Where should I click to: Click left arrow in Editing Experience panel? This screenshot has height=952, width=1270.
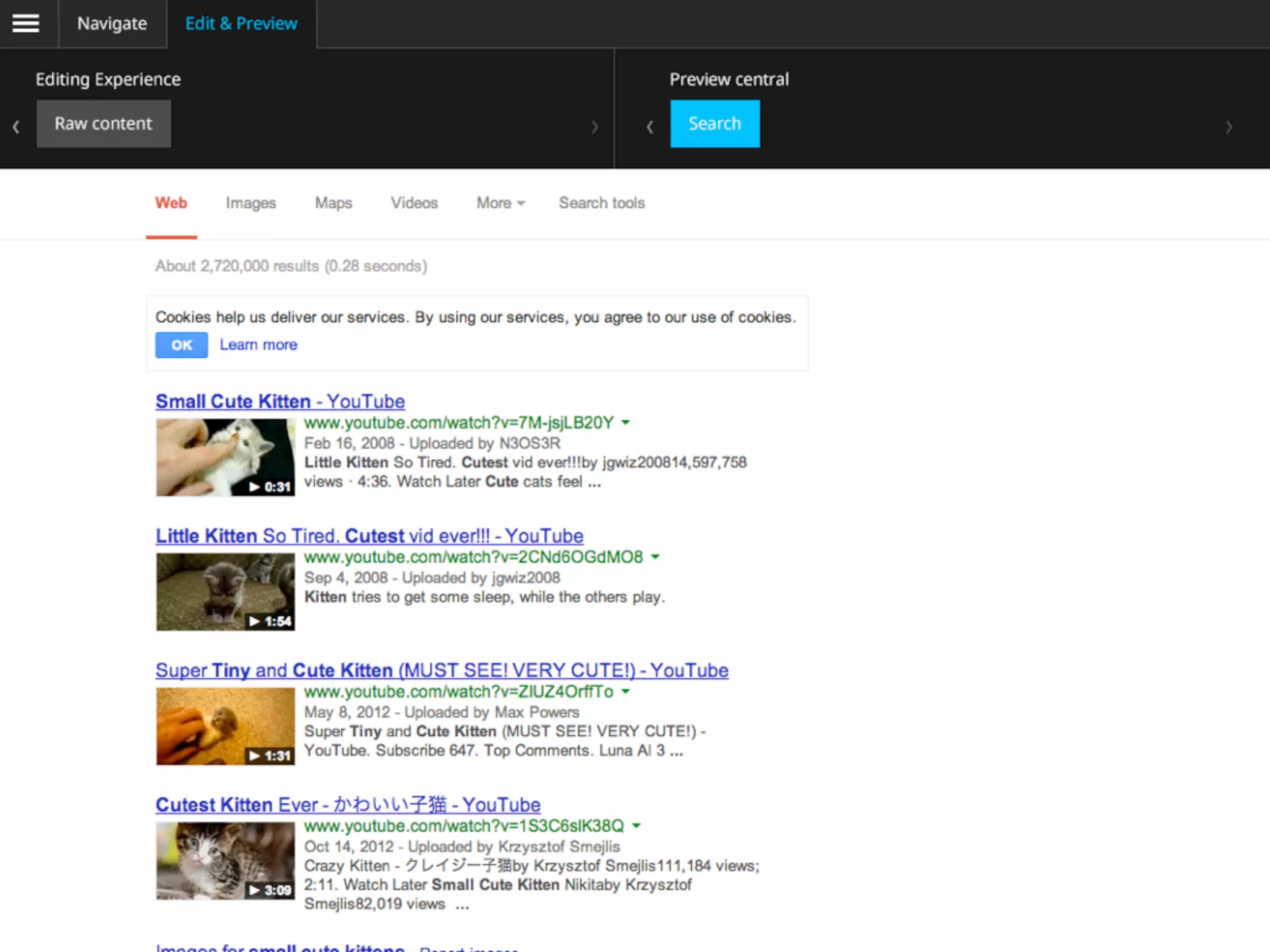point(16,127)
